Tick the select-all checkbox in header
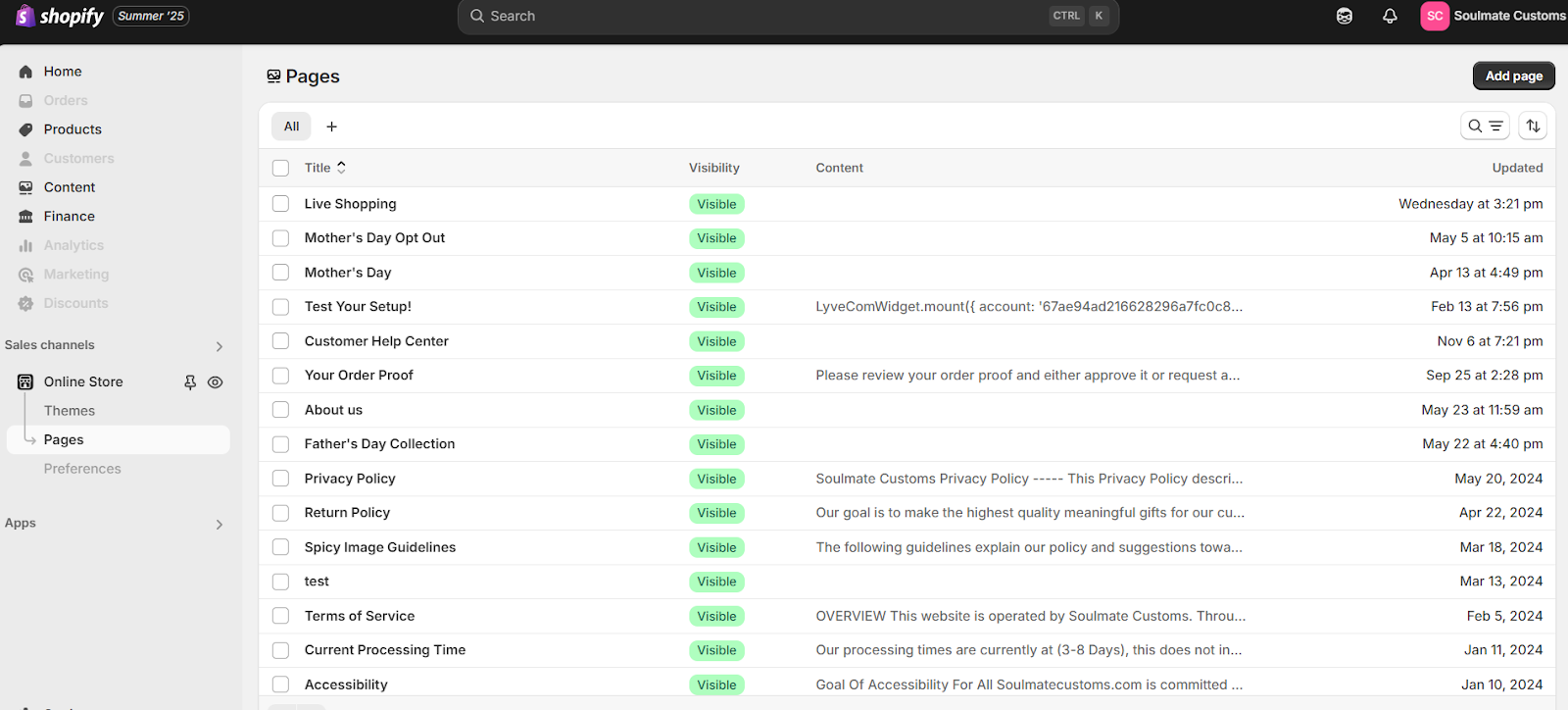 [281, 168]
